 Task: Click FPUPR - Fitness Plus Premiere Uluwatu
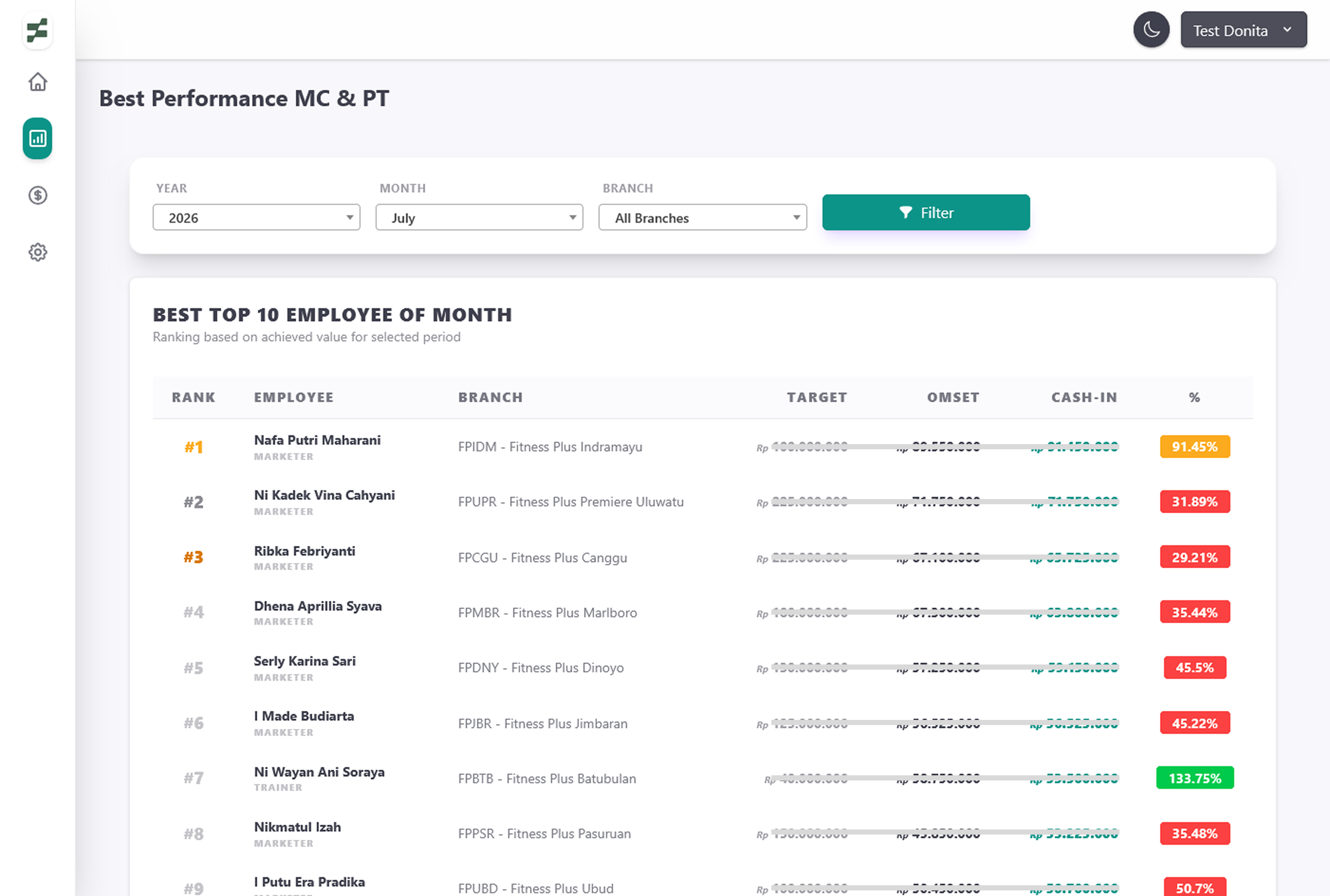[x=570, y=502]
